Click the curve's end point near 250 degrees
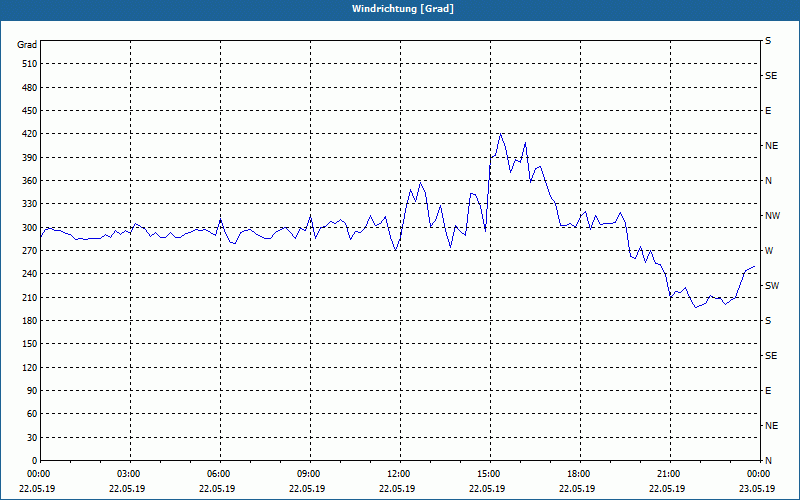 pyautogui.click(x=754, y=266)
